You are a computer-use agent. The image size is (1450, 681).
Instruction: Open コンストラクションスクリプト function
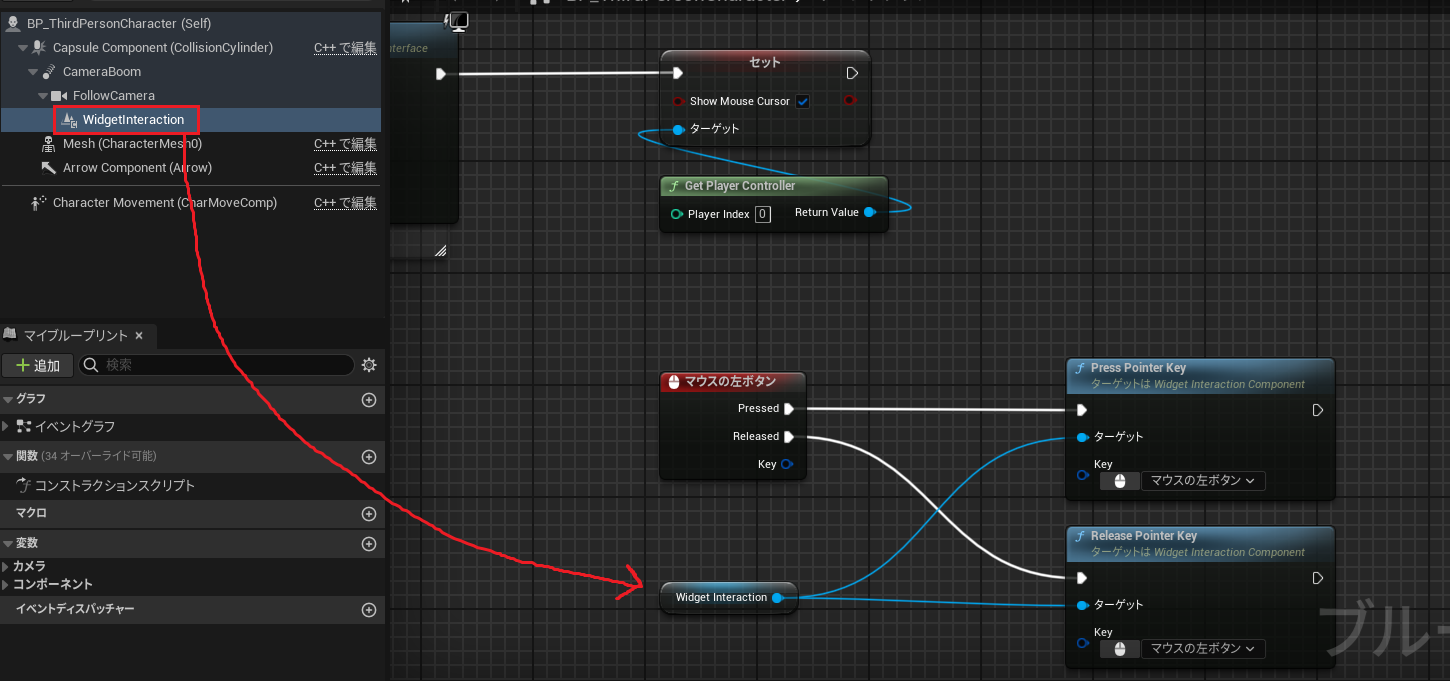point(114,486)
